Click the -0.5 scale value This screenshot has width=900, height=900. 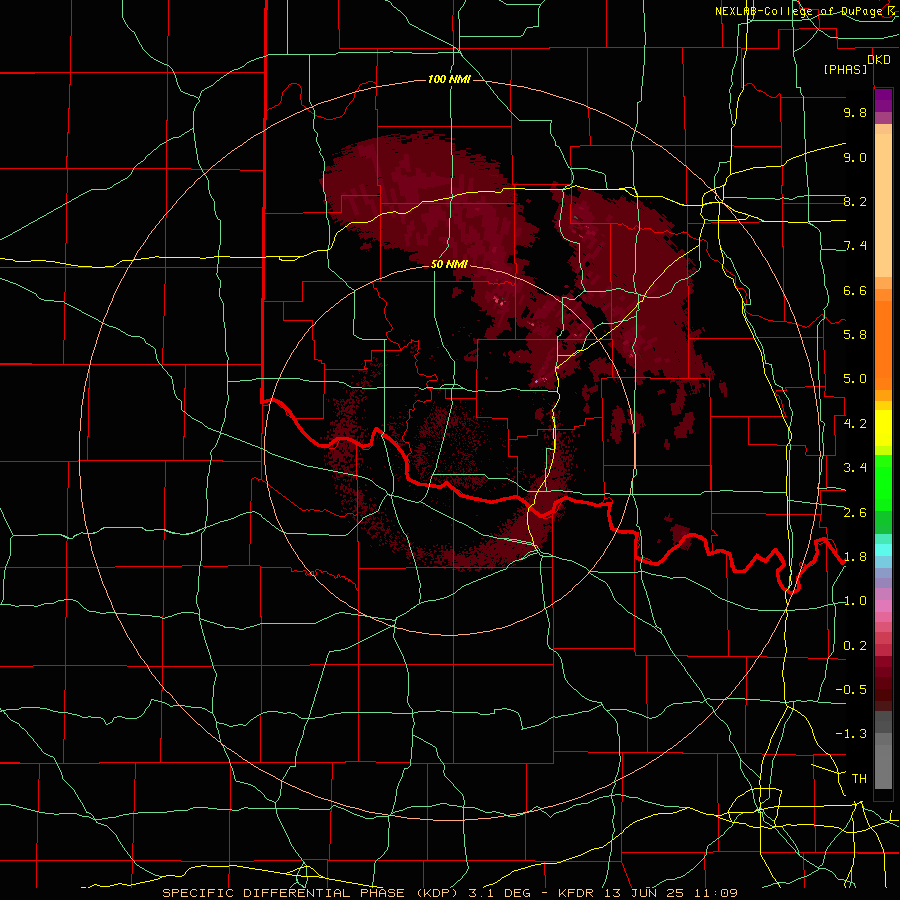coord(851,690)
